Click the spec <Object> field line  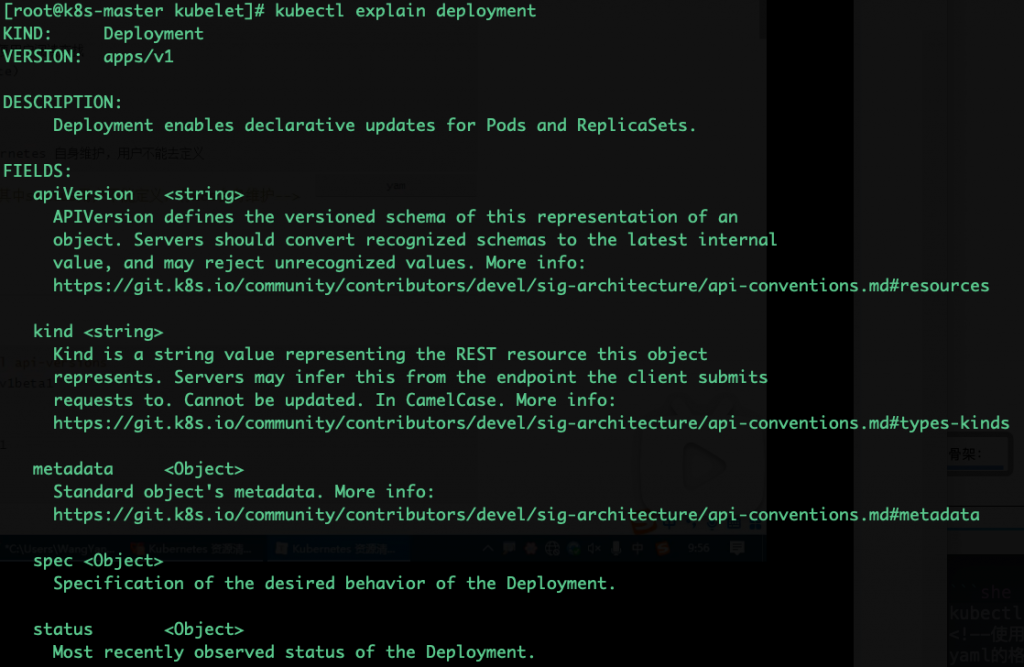(x=98, y=561)
